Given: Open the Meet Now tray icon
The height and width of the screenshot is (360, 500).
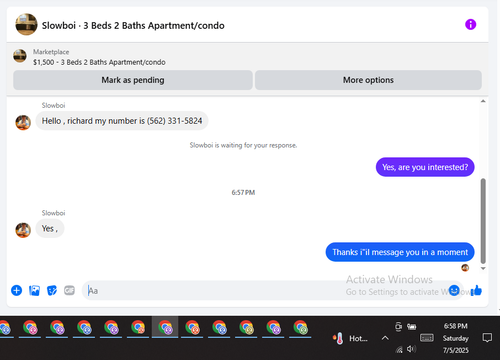Looking at the screenshot, I should pyautogui.click(x=398, y=326).
